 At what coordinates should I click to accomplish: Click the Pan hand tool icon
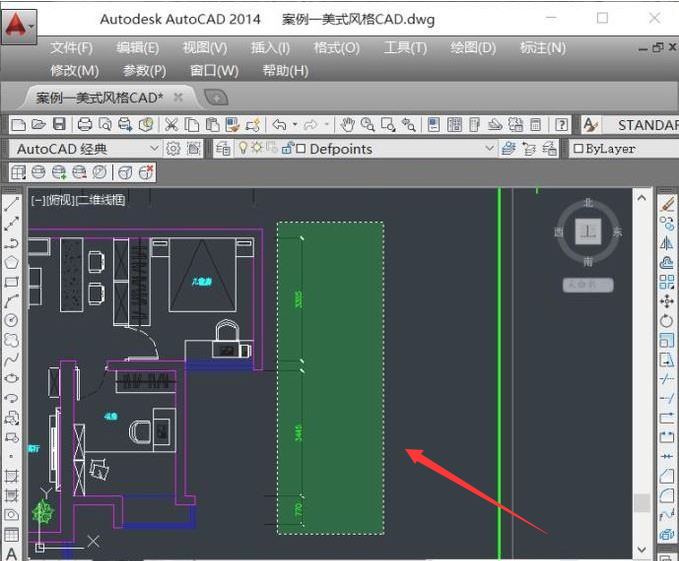coord(347,125)
